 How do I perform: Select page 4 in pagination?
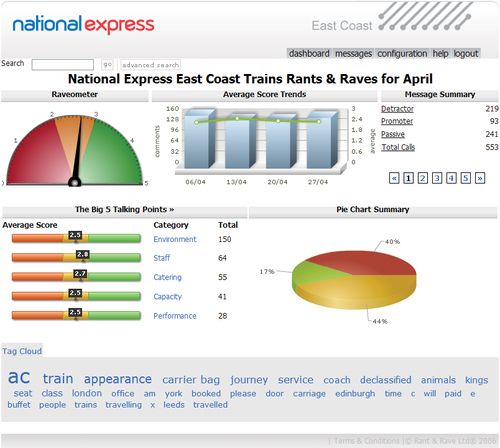coord(451,178)
